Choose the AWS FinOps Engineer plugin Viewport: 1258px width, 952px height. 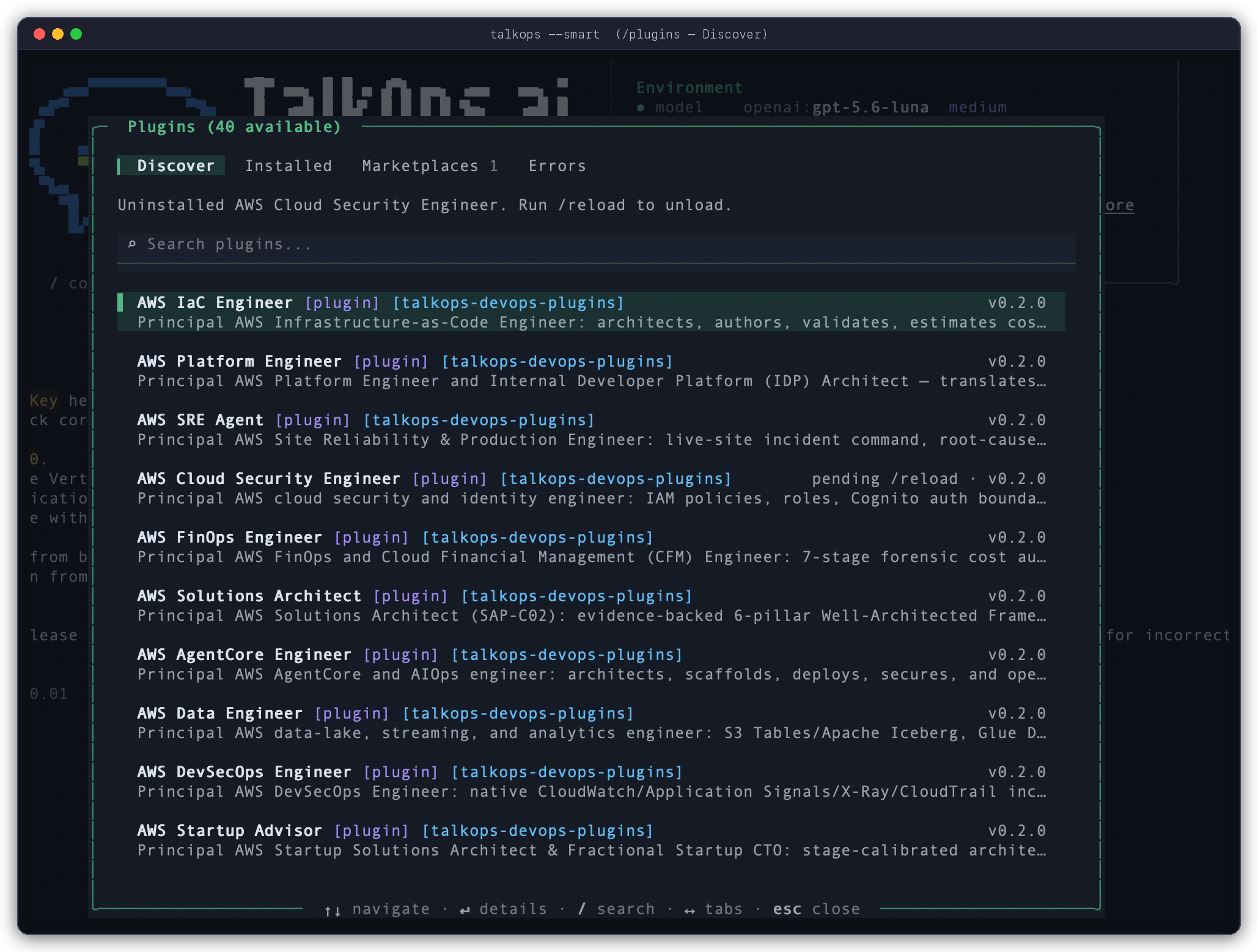[591, 547]
